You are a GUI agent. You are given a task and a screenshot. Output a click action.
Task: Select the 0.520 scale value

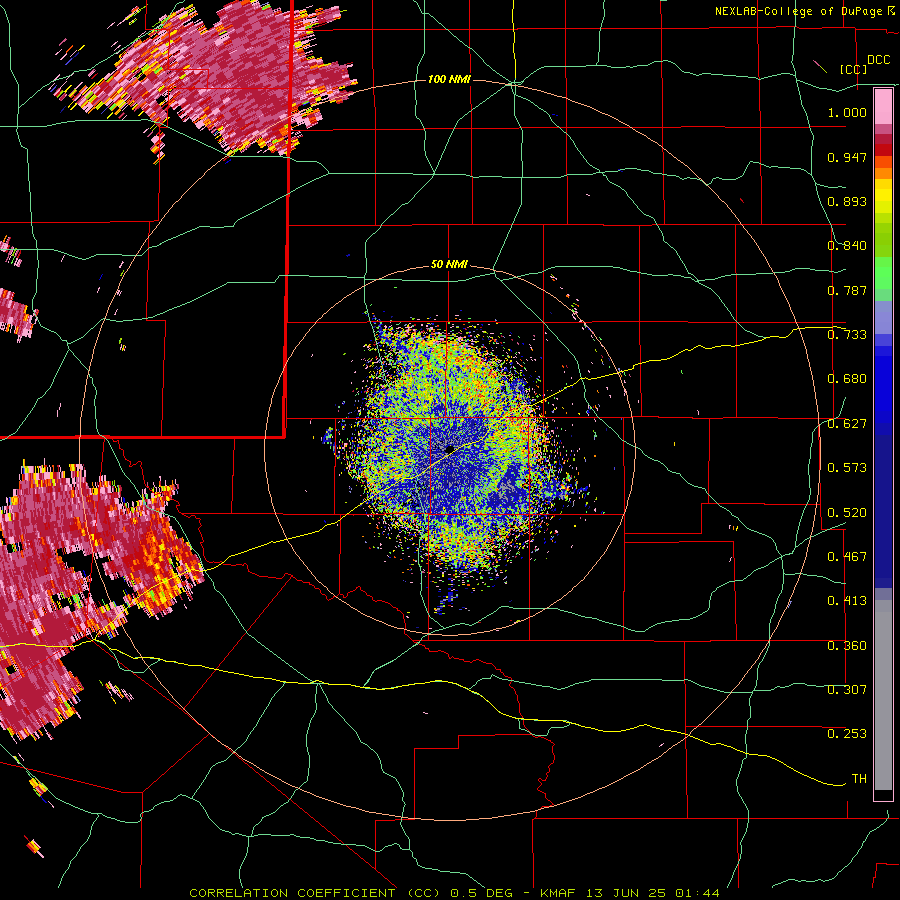847,513
